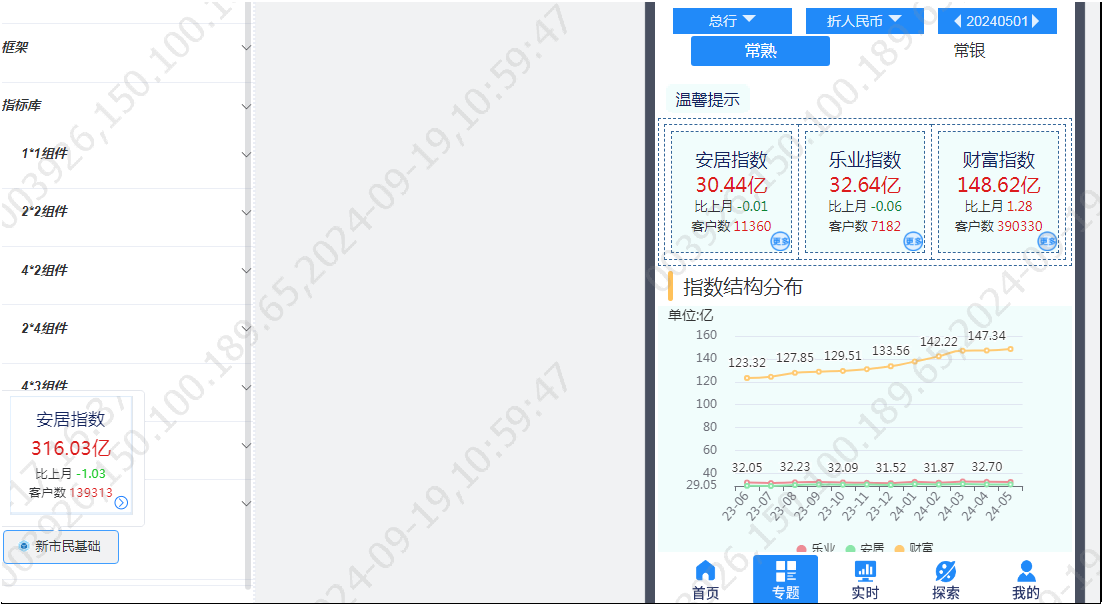This screenshot has width=1103, height=604.
Task: Select the 专题 topic navigation tab
Action: pos(785,579)
